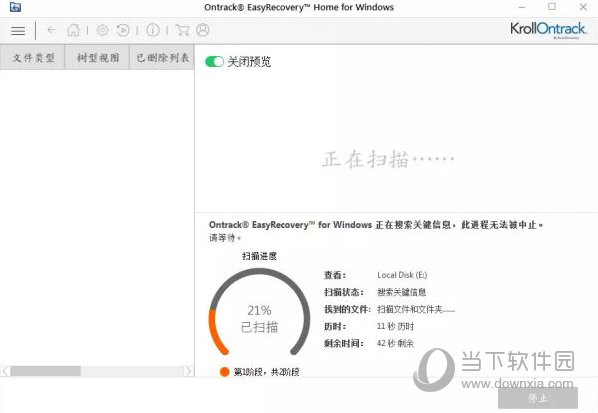Switch to the 树型视图 tab
Viewport: 598px width, 413px height.
pyautogui.click(x=98, y=58)
